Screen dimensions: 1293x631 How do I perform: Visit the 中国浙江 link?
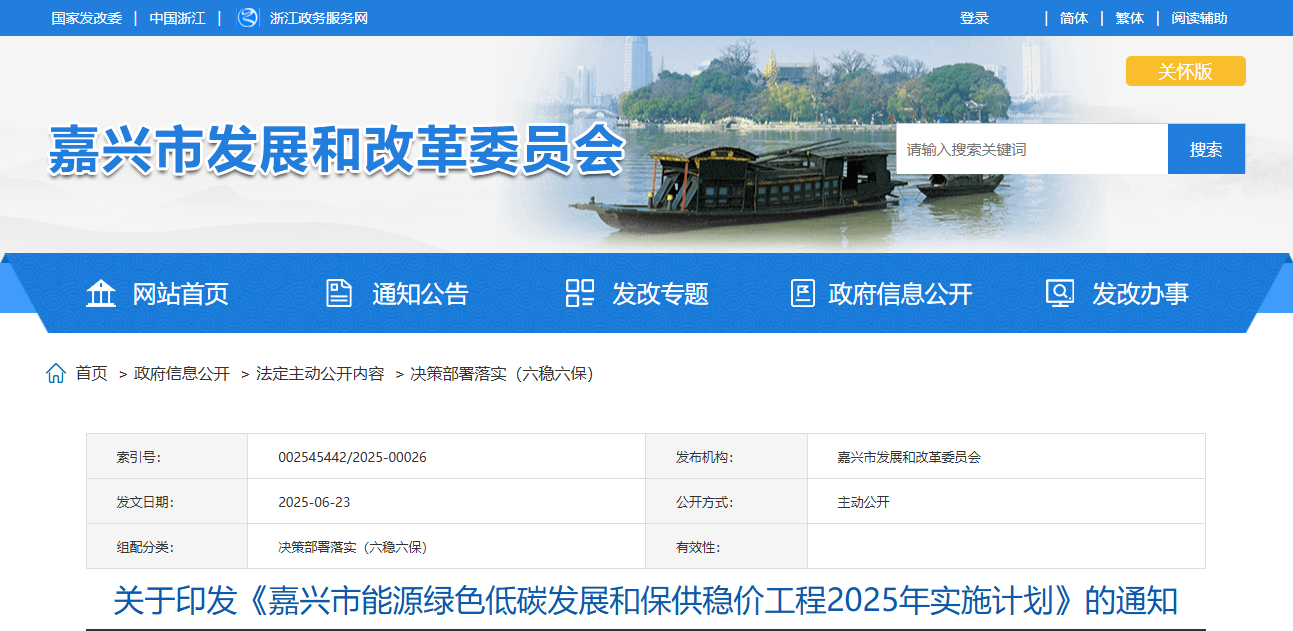click(x=177, y=18)
